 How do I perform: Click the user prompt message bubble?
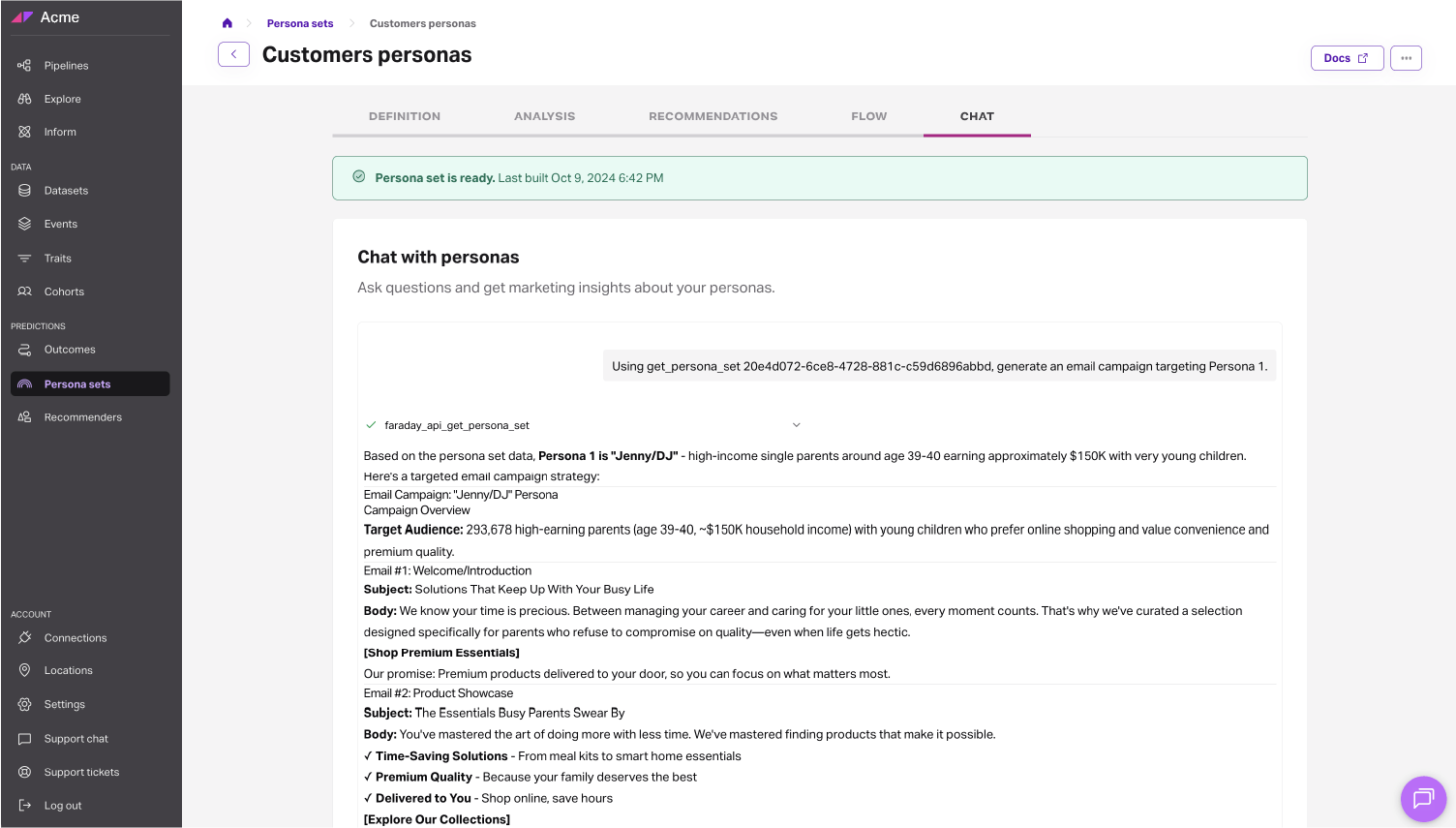click(x=939, y=366)
